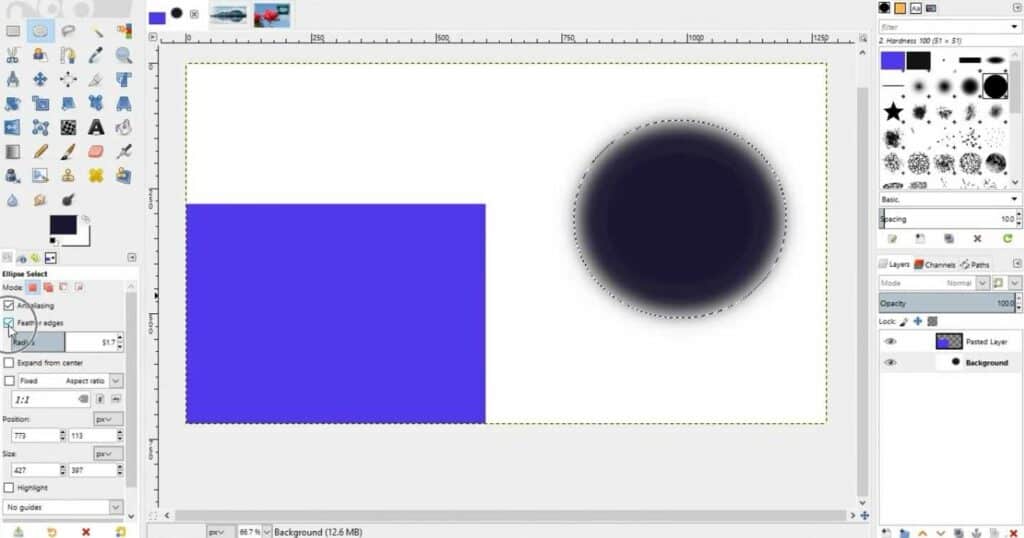Select the Zoom magnifier tool

pos(124,55)
